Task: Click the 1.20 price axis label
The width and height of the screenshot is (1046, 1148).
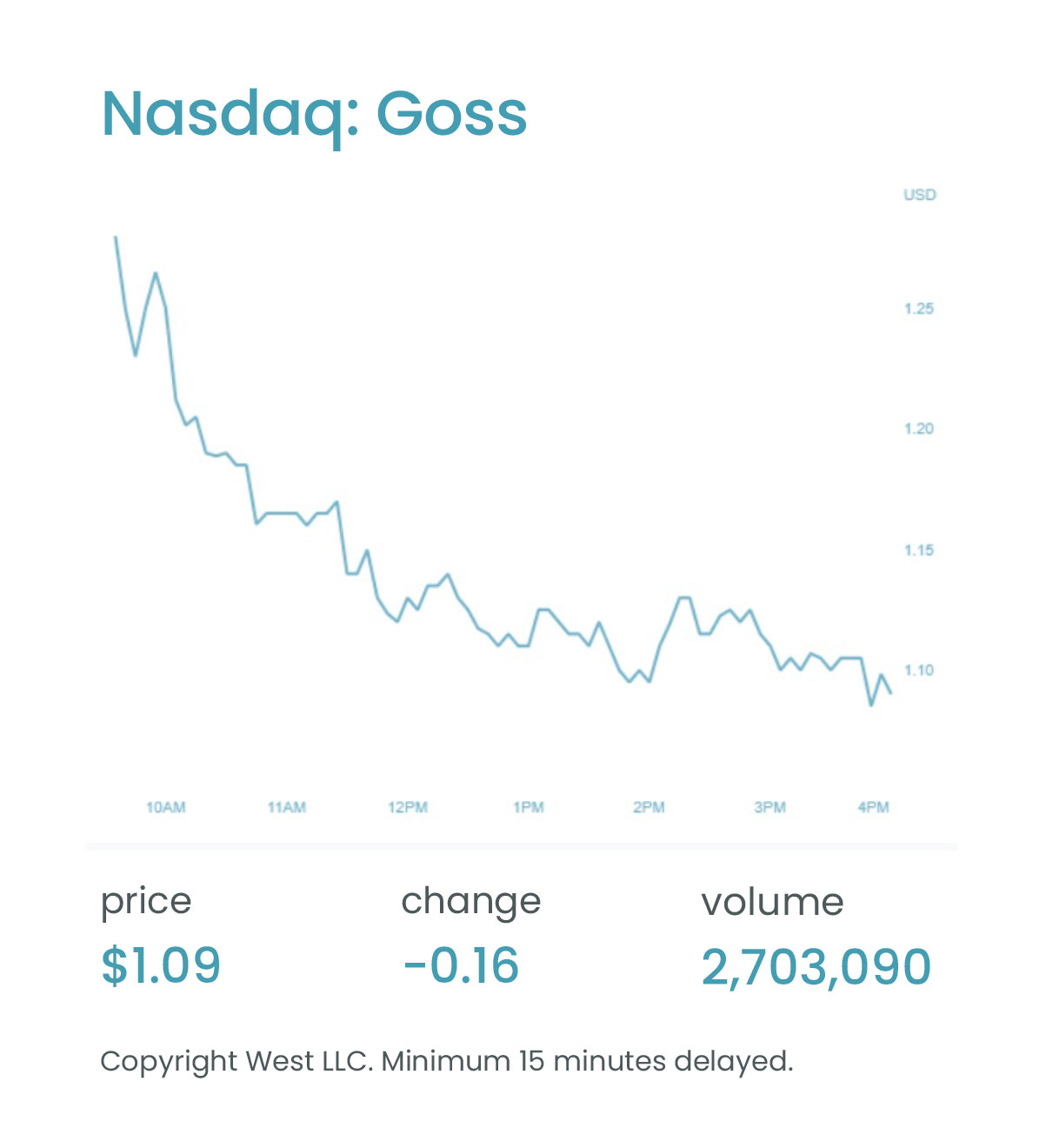Action: (918, 429)
